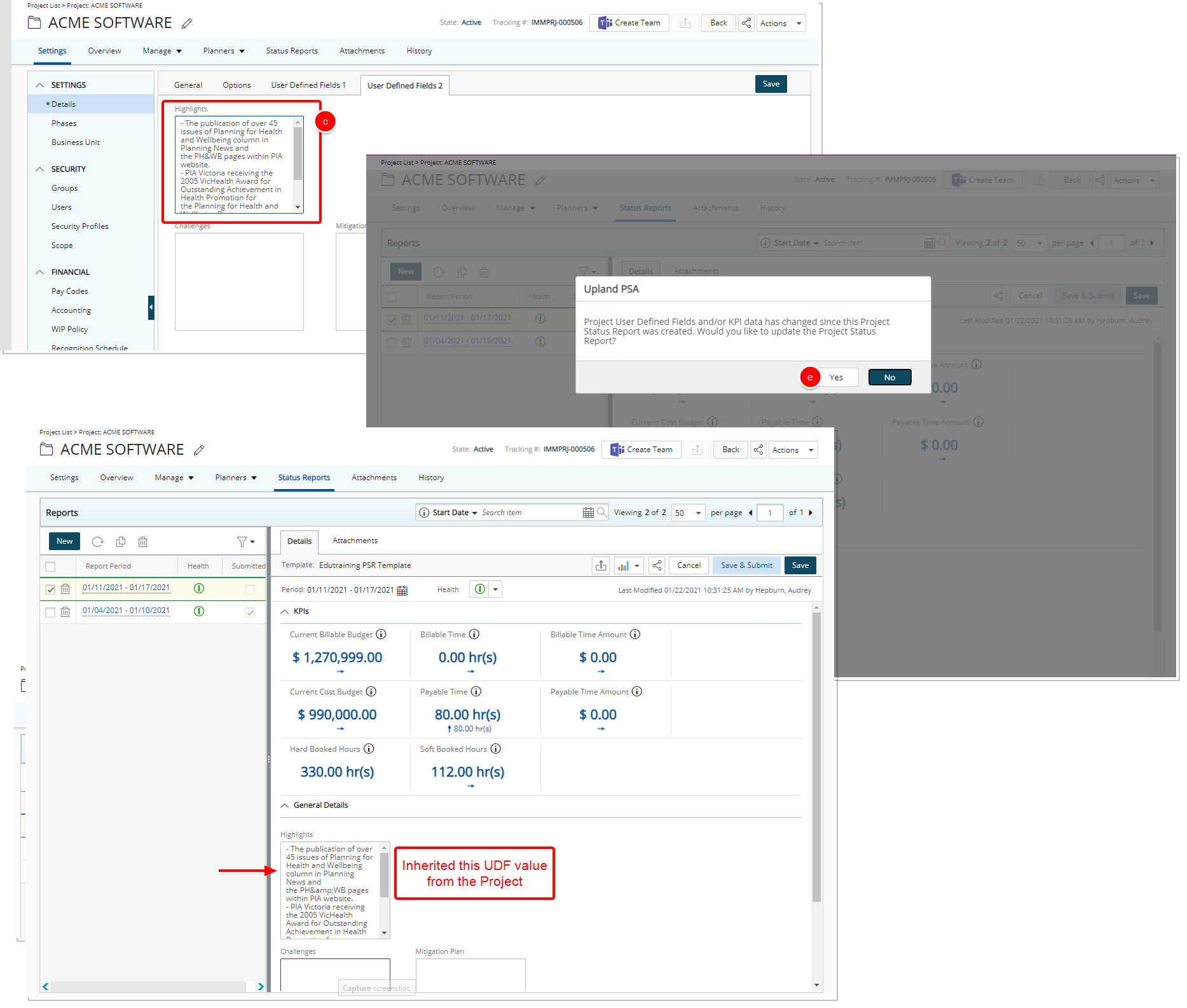
Task: Go to previous page arrow in Reports pager
Action: (x=750, y=513)
